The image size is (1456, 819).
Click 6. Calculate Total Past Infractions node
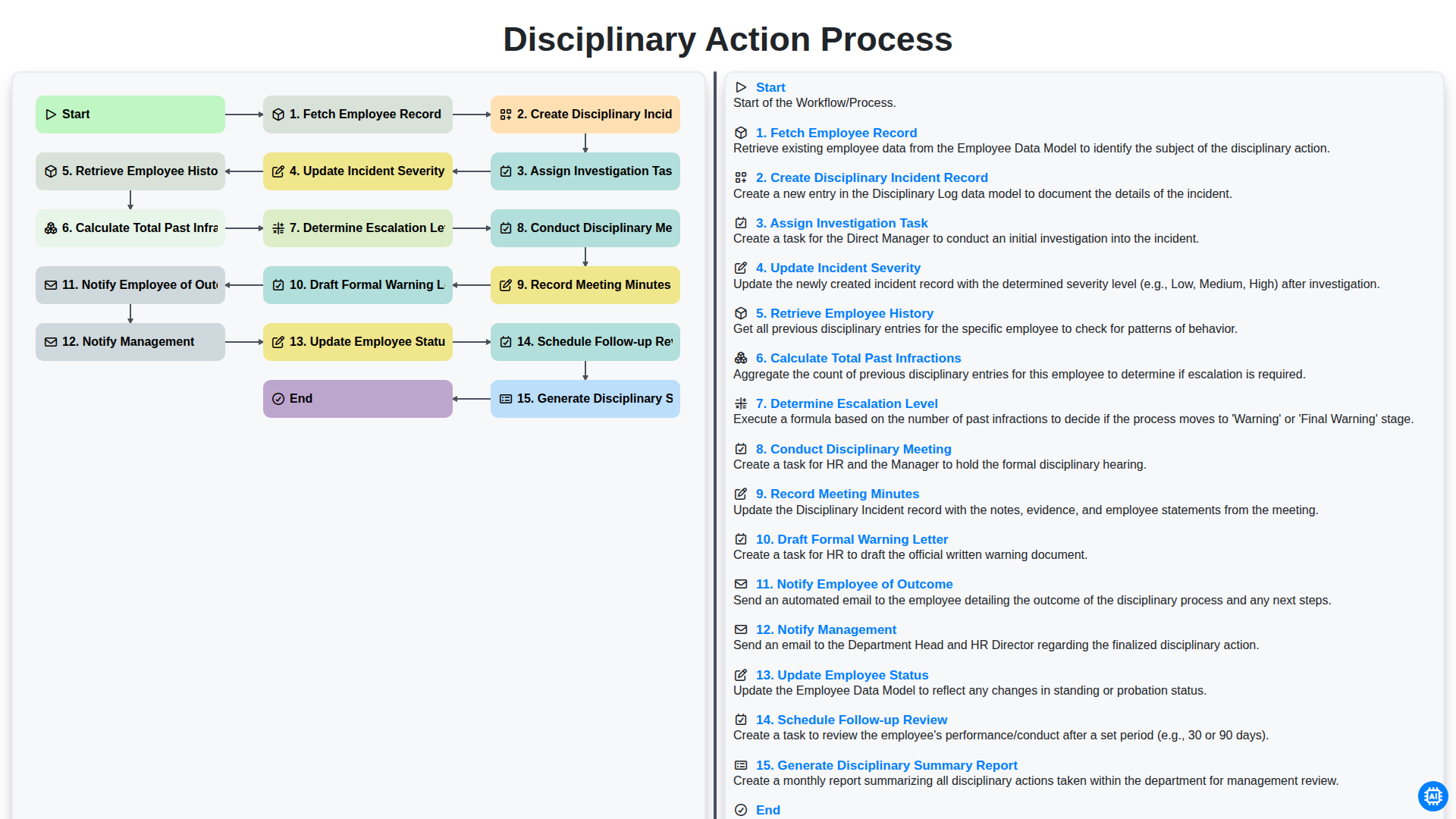click(x=130, y=228)
